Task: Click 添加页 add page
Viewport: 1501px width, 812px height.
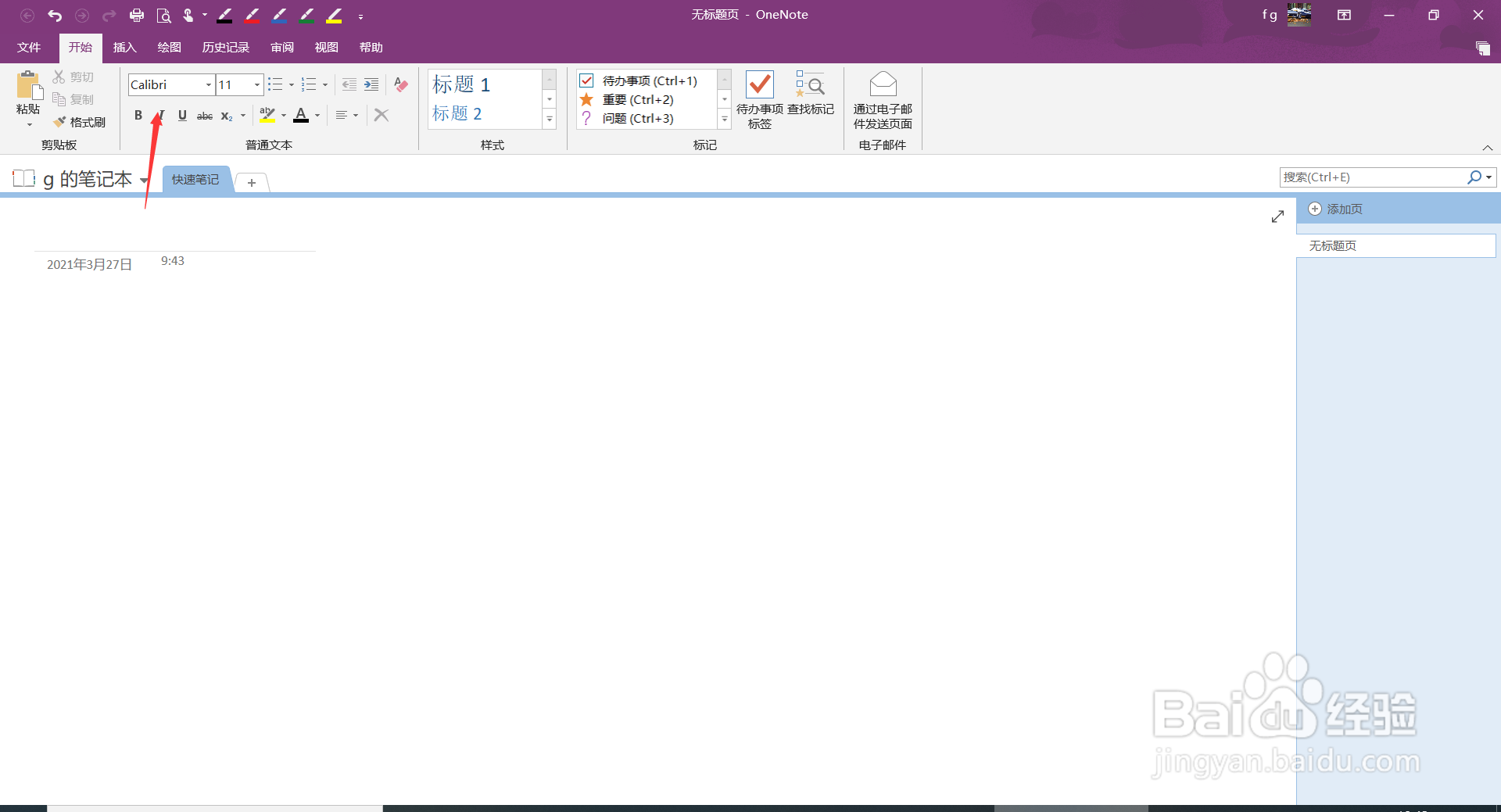Action: tap(1336, 209)
